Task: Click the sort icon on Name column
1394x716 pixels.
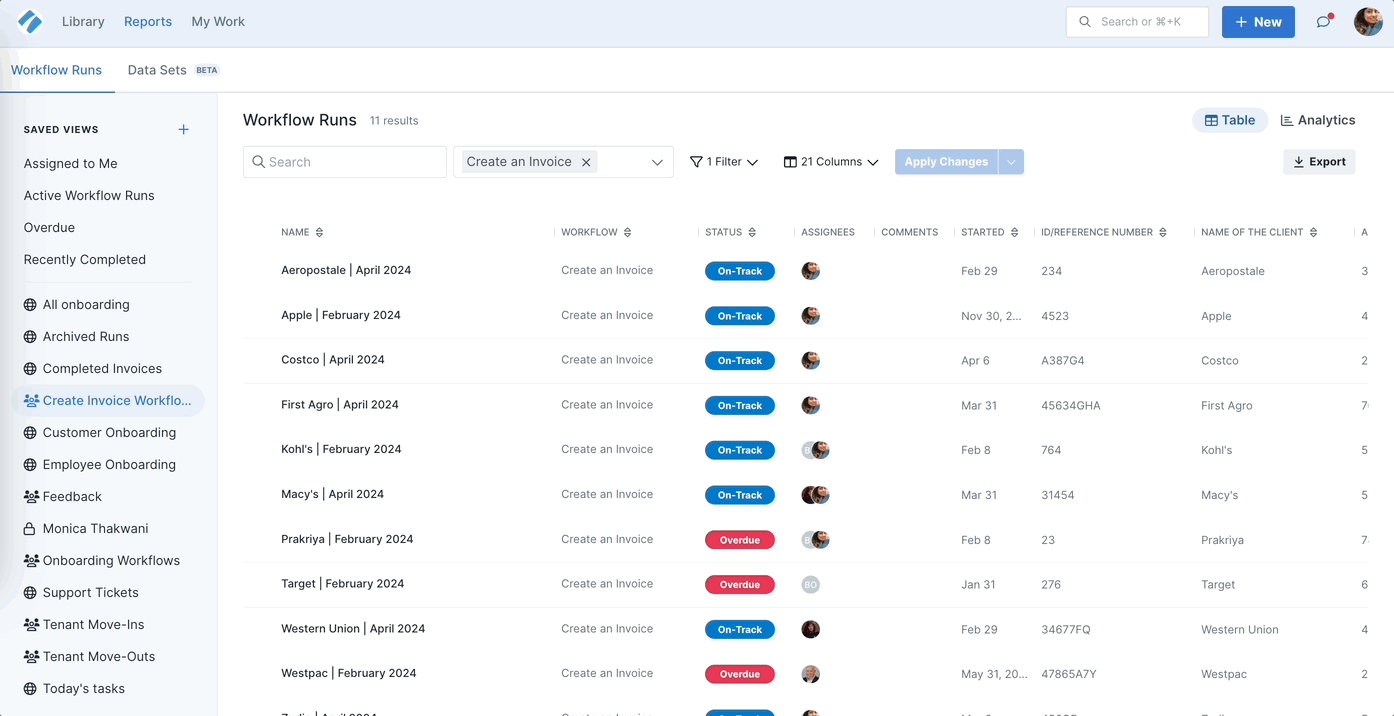Action: click(319, 232)
